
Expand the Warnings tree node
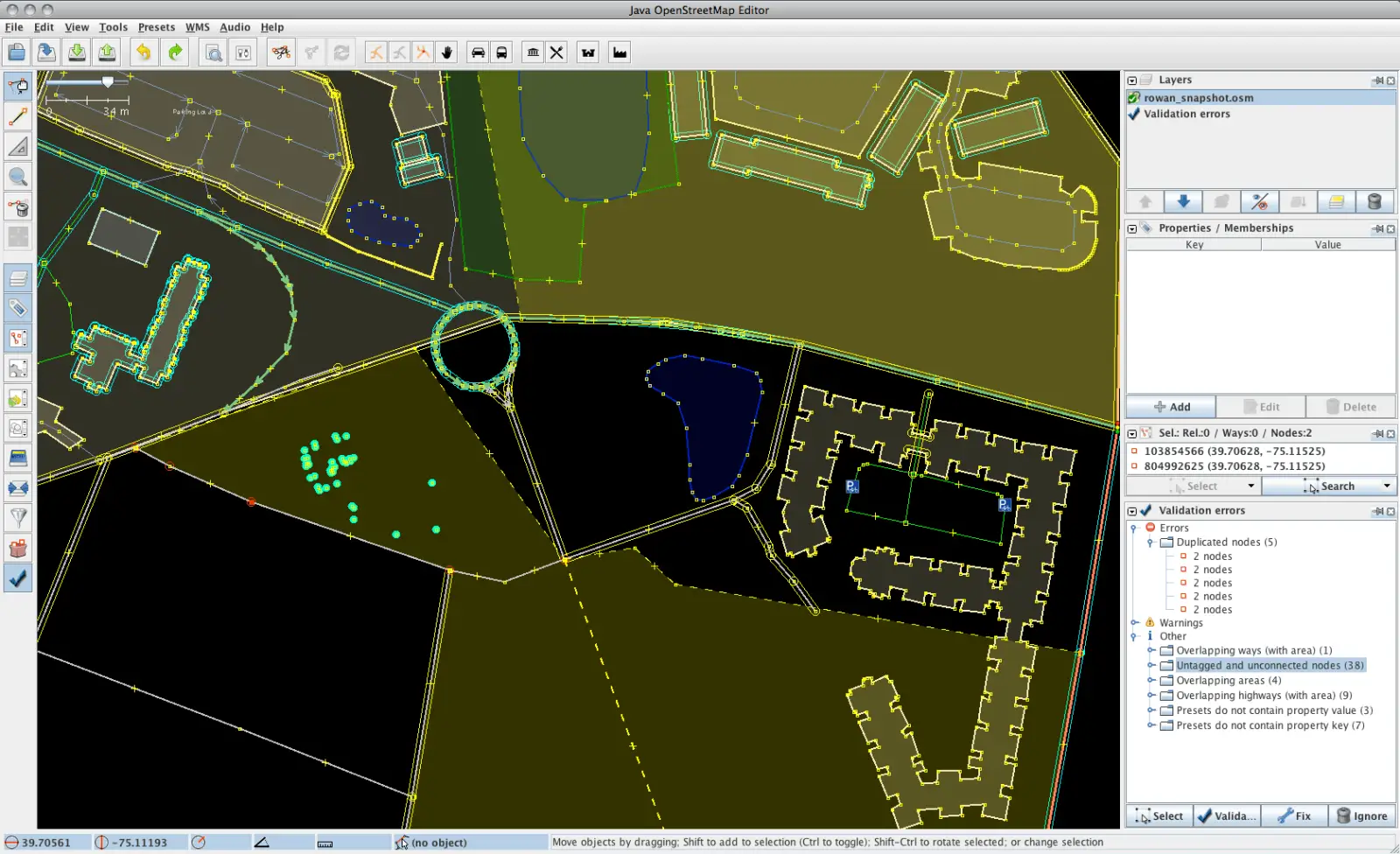pos(1135,623)
